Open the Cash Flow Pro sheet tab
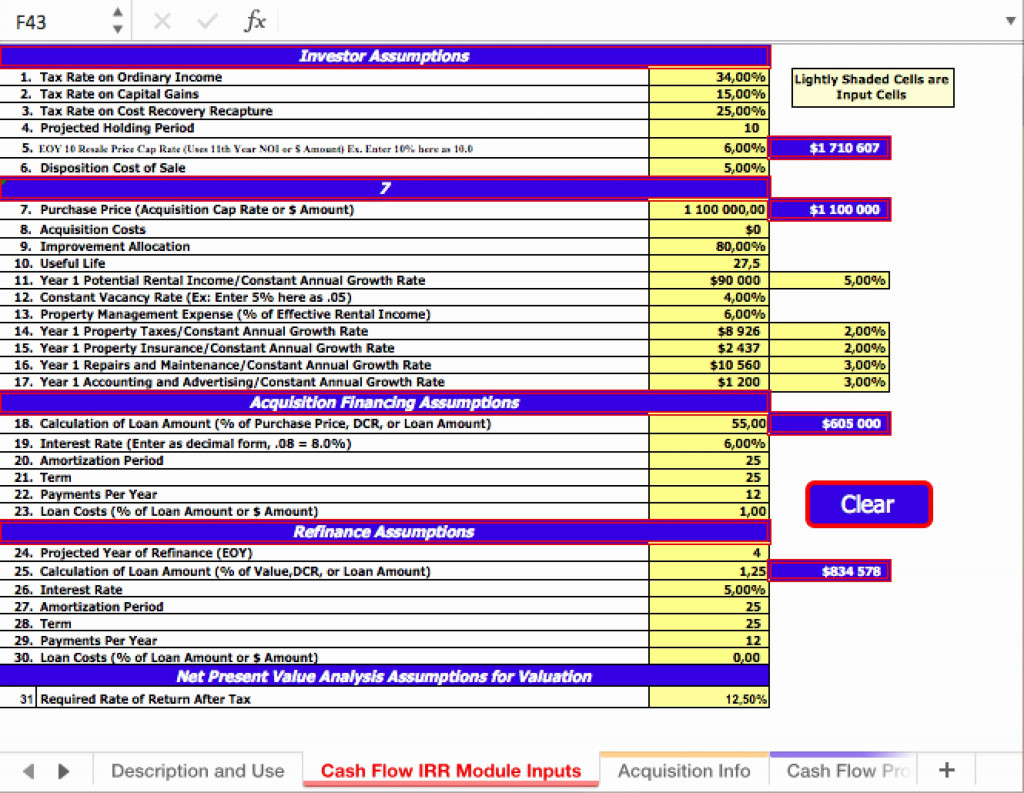Viewport: 1024px width, 793px height. pos(843,771)
